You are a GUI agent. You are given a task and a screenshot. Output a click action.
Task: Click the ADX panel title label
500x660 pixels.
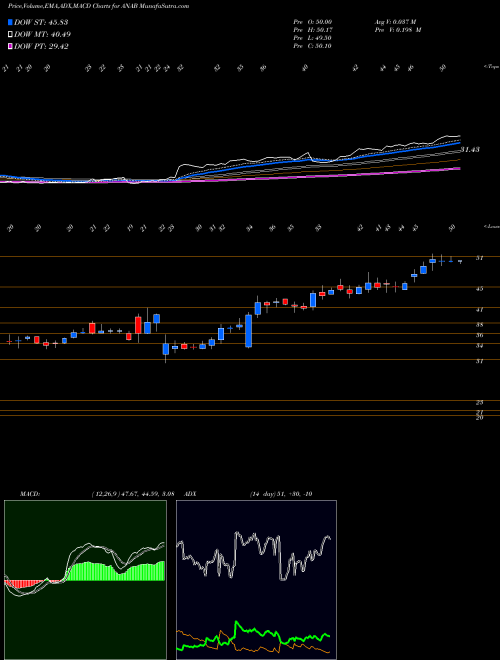click(x=191, y=494)
